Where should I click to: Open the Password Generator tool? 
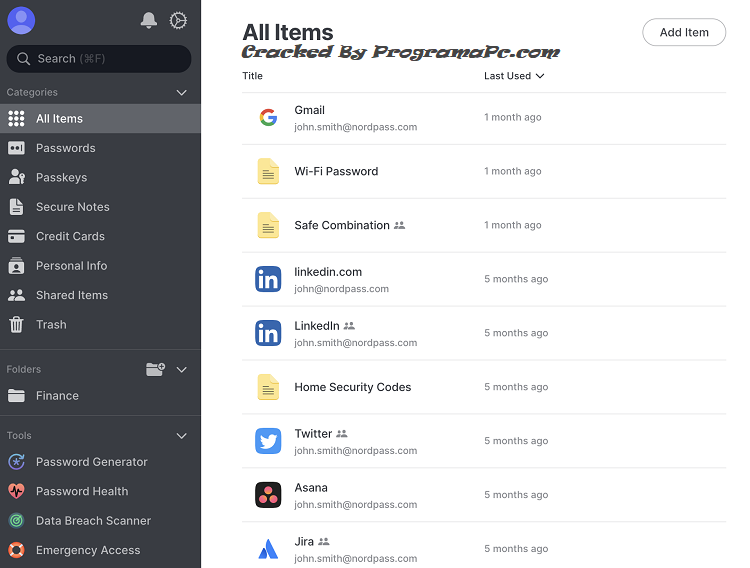[91, 462]
